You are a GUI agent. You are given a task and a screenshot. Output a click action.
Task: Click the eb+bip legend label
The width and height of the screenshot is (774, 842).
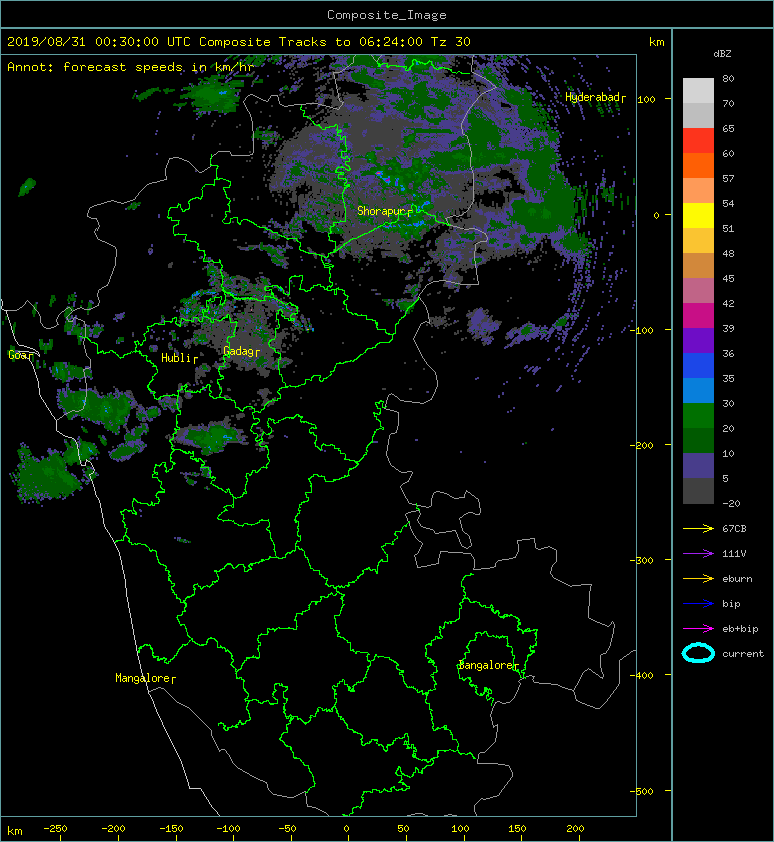point(740,629)
